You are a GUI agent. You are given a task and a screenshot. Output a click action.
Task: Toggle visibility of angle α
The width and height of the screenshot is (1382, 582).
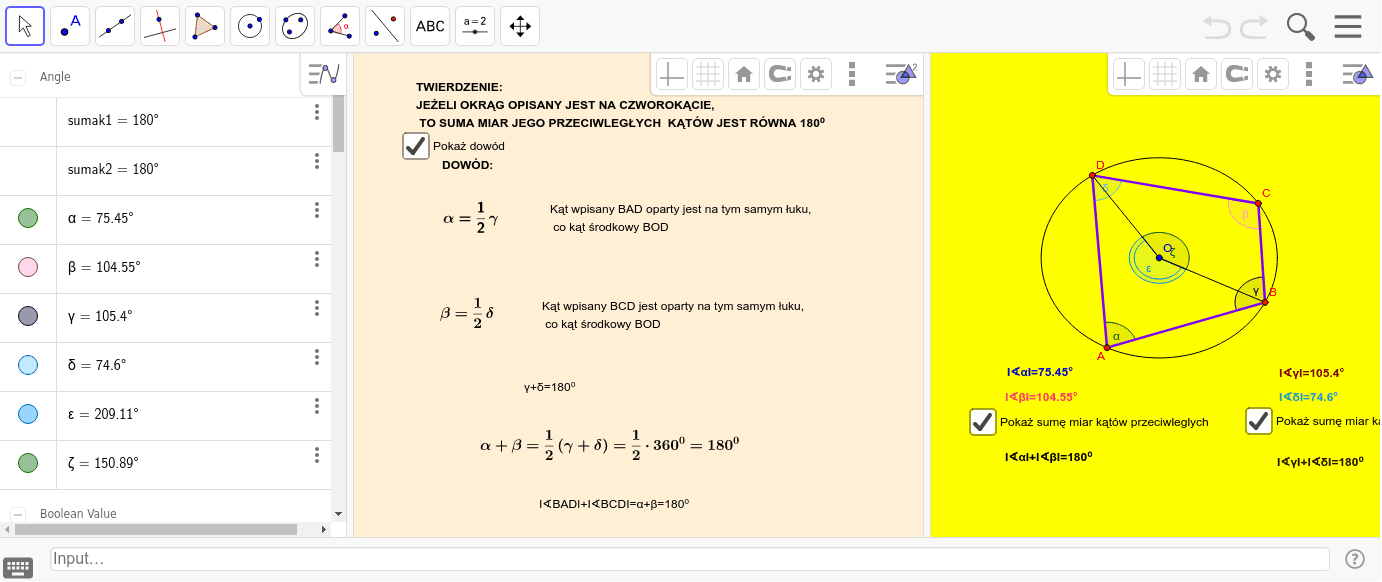pos(28,218)
